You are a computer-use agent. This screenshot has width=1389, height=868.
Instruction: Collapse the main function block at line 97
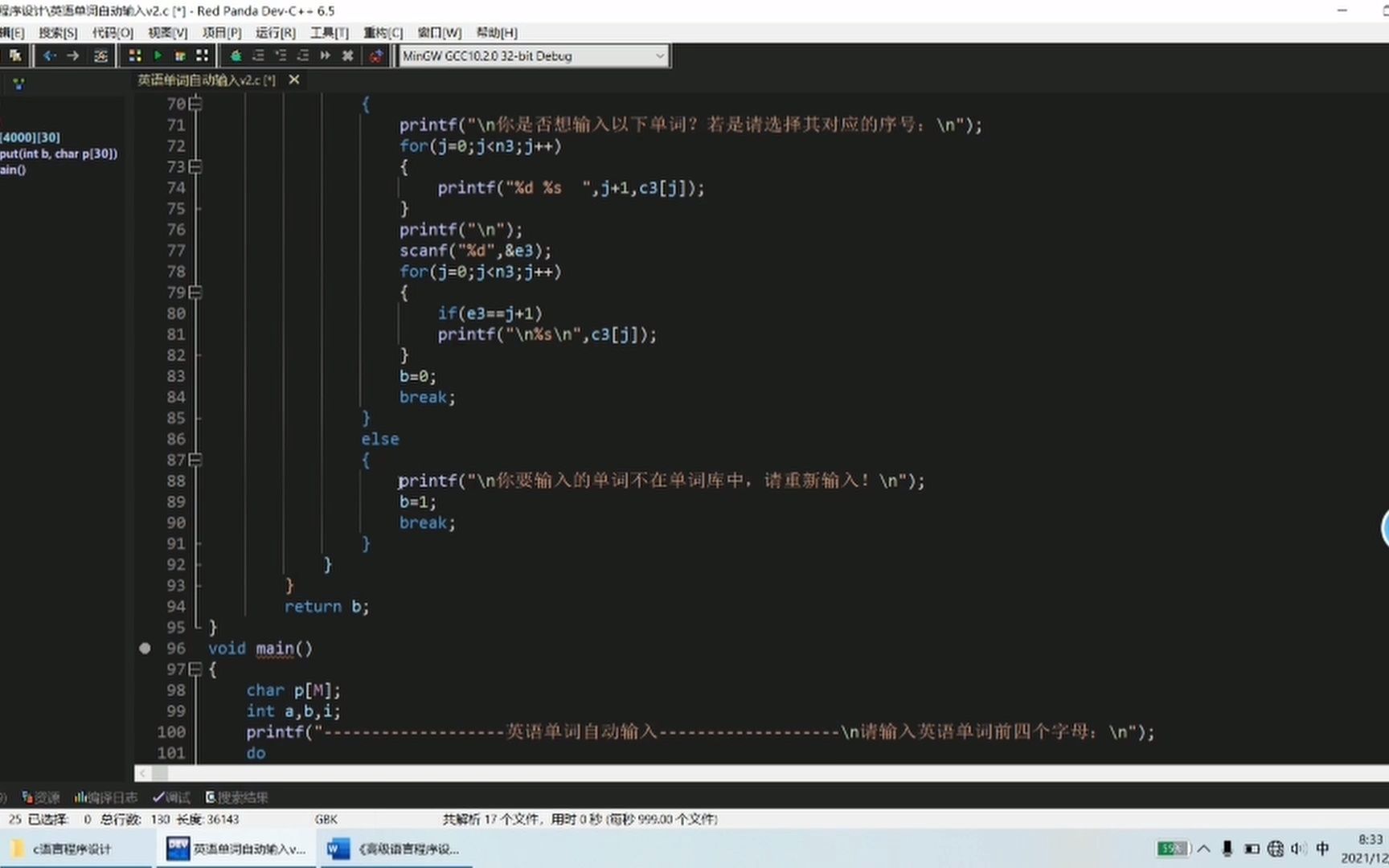coord(195,669)
